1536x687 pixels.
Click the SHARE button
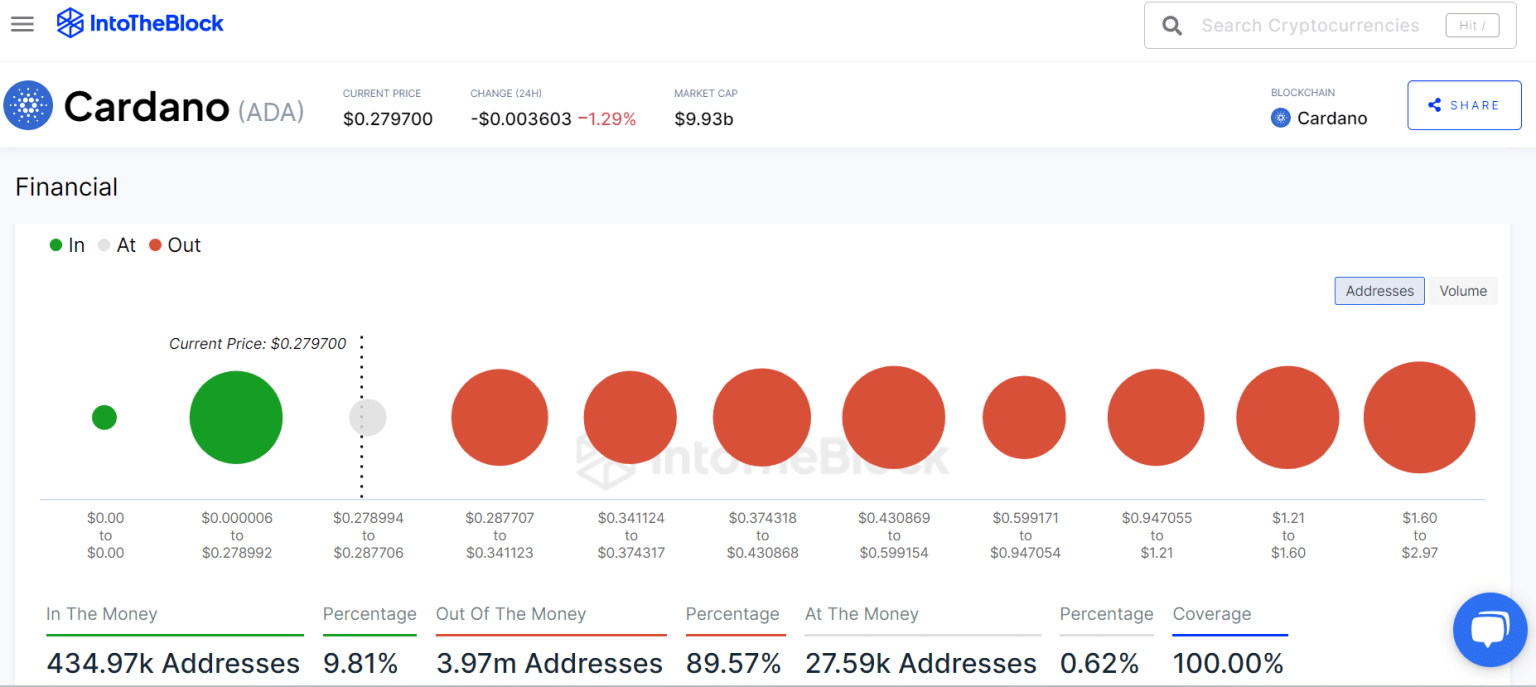click(x=1463, y=105)
